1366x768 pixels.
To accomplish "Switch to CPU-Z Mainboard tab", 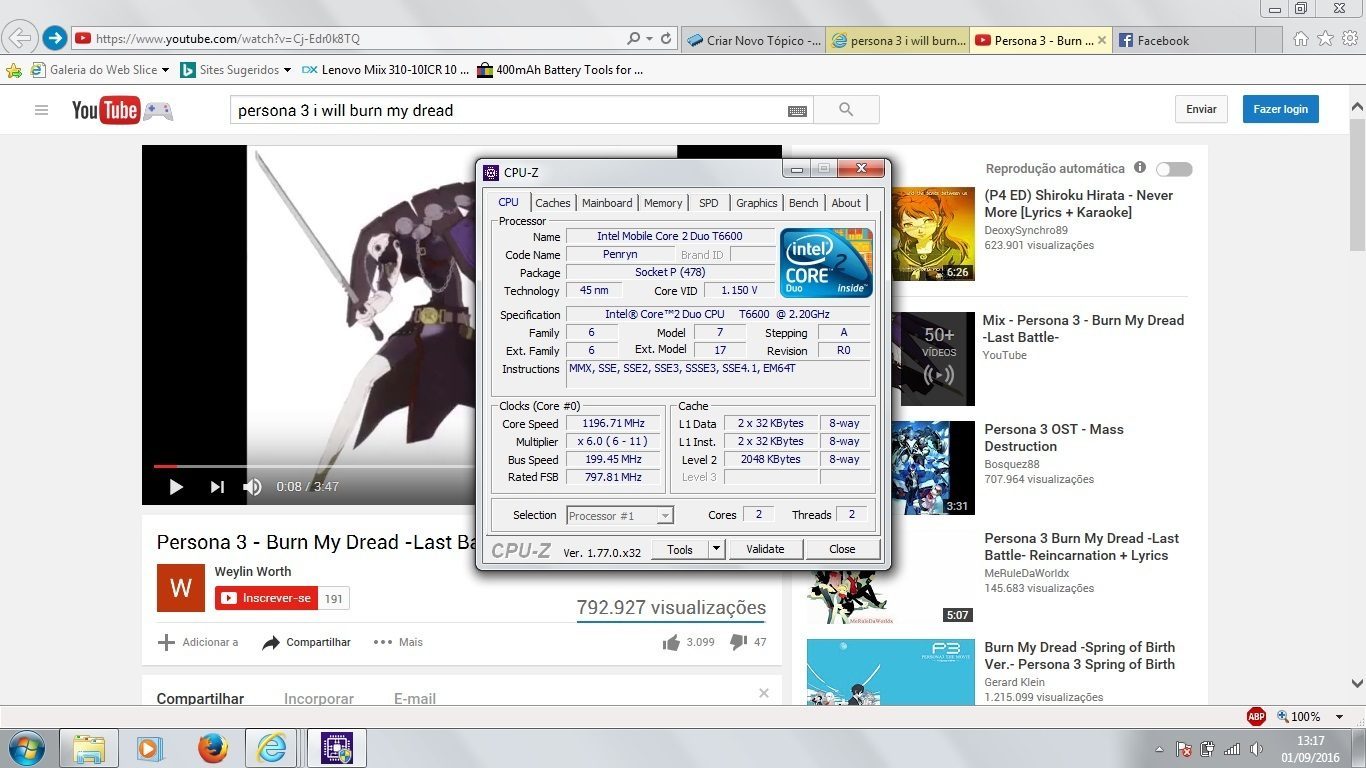I will pyautogui.click(x=607, y=203).
